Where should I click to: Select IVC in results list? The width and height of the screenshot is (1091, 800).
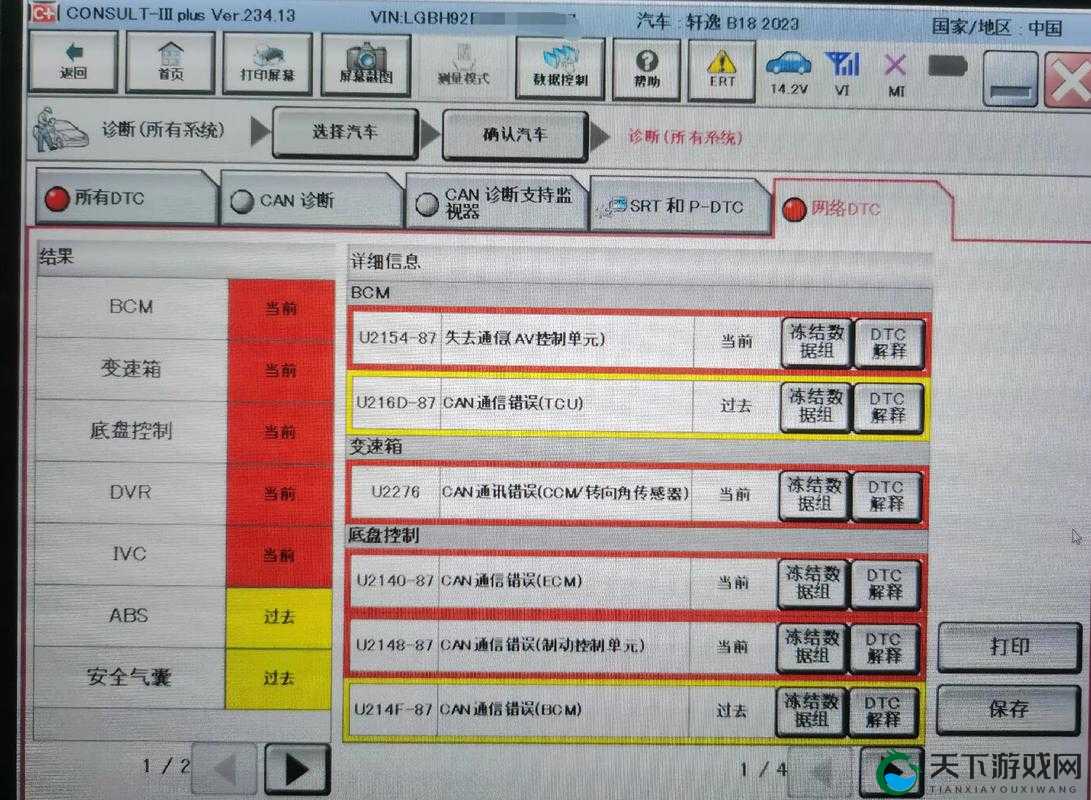pyautogui.click(x=129, y=554)
